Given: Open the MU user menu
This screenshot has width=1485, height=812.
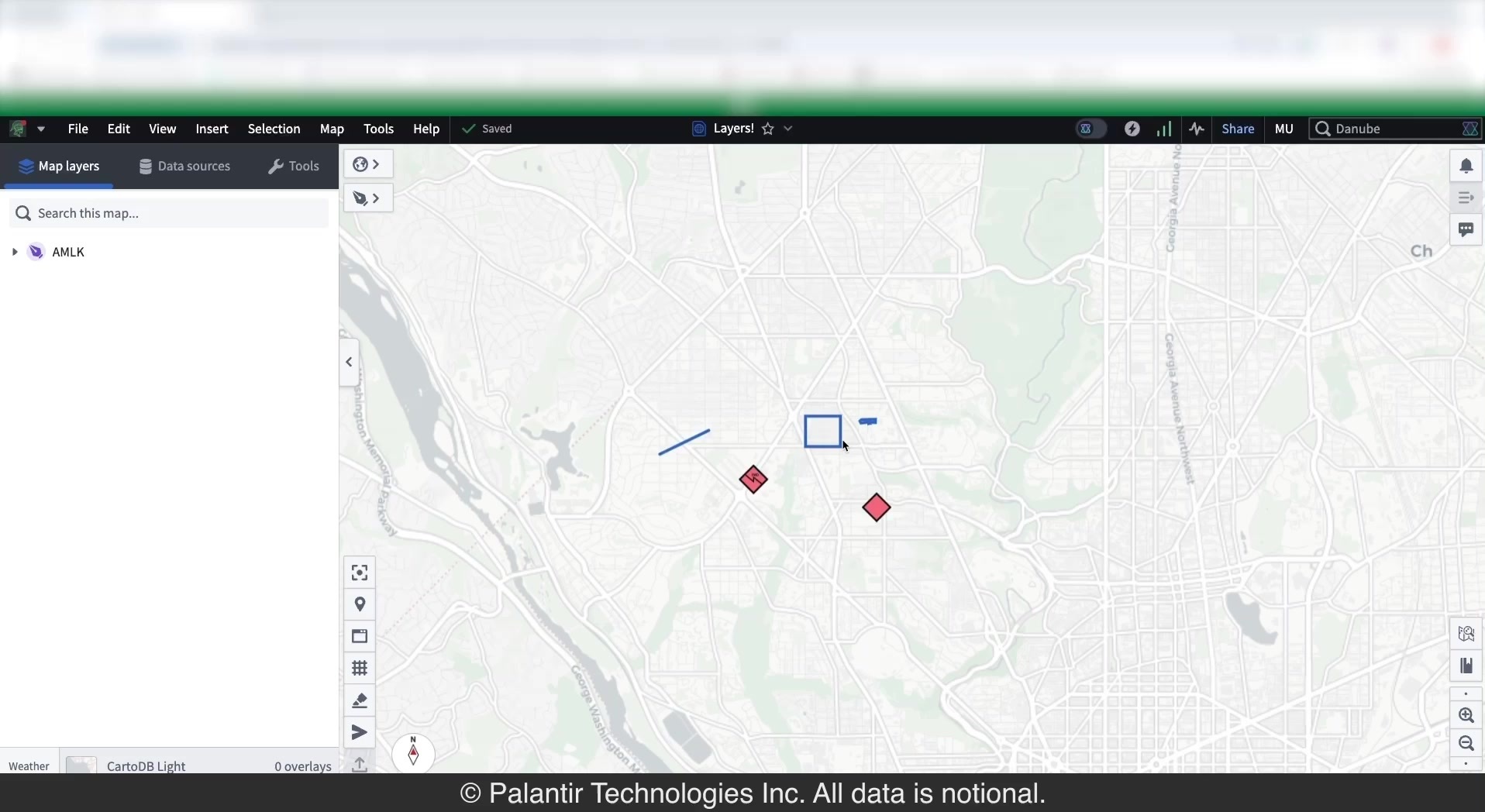Looking at the screenshot, I should point(1284,129).
